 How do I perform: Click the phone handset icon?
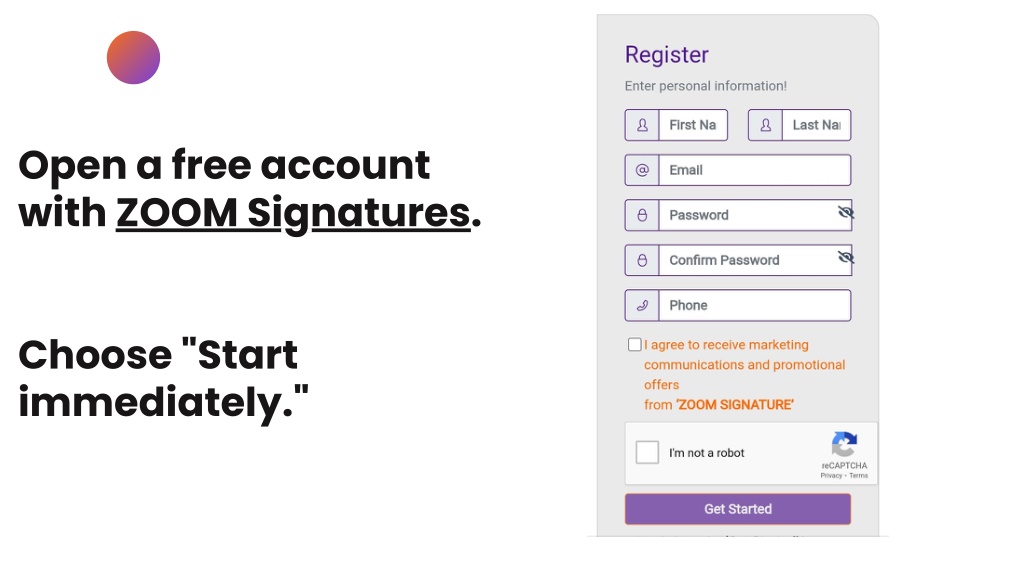tap(642, 305)
